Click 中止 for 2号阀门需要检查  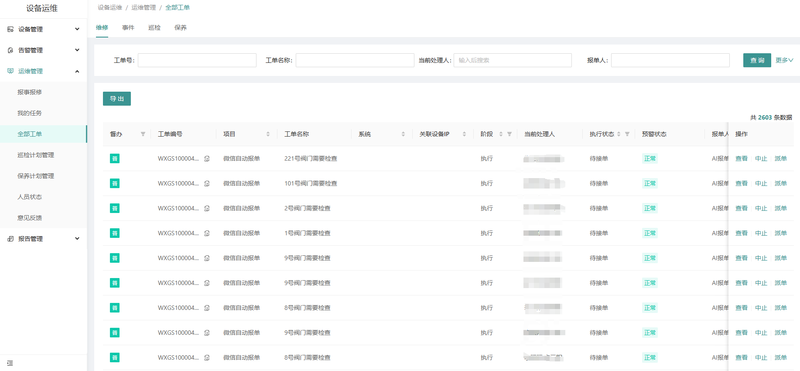click(x=761, y=208)
